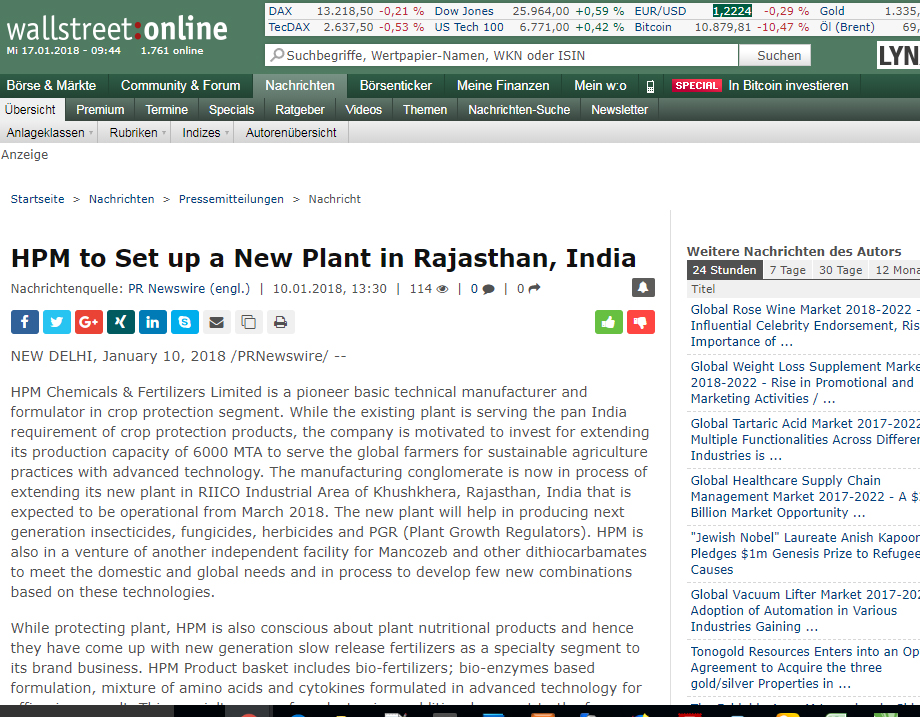Go to Startseite breadcrumb
920x717 pixels.
tap(38, 199)
